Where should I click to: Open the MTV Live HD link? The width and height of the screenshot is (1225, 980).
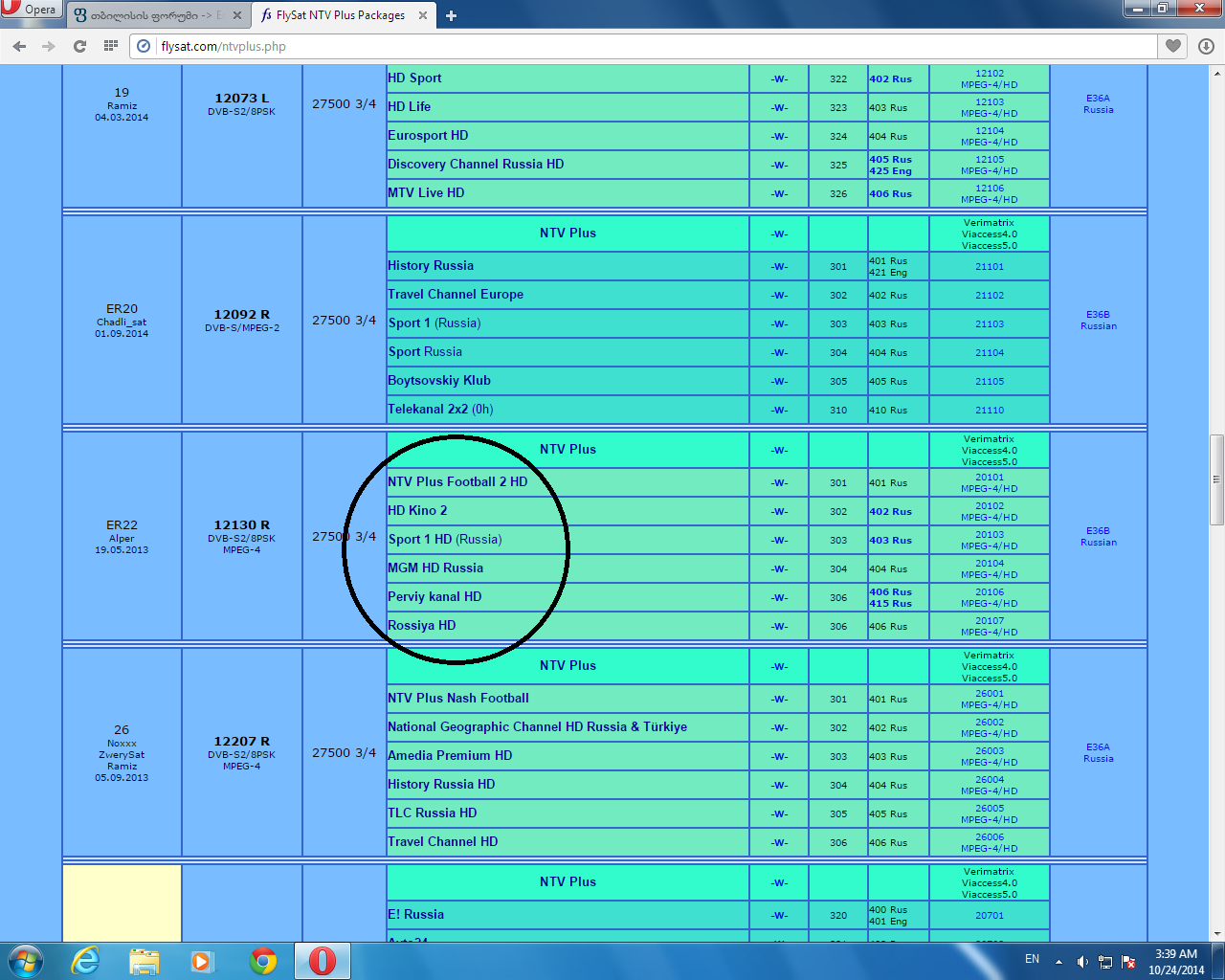pyautogui.click(x=426, y=193)
